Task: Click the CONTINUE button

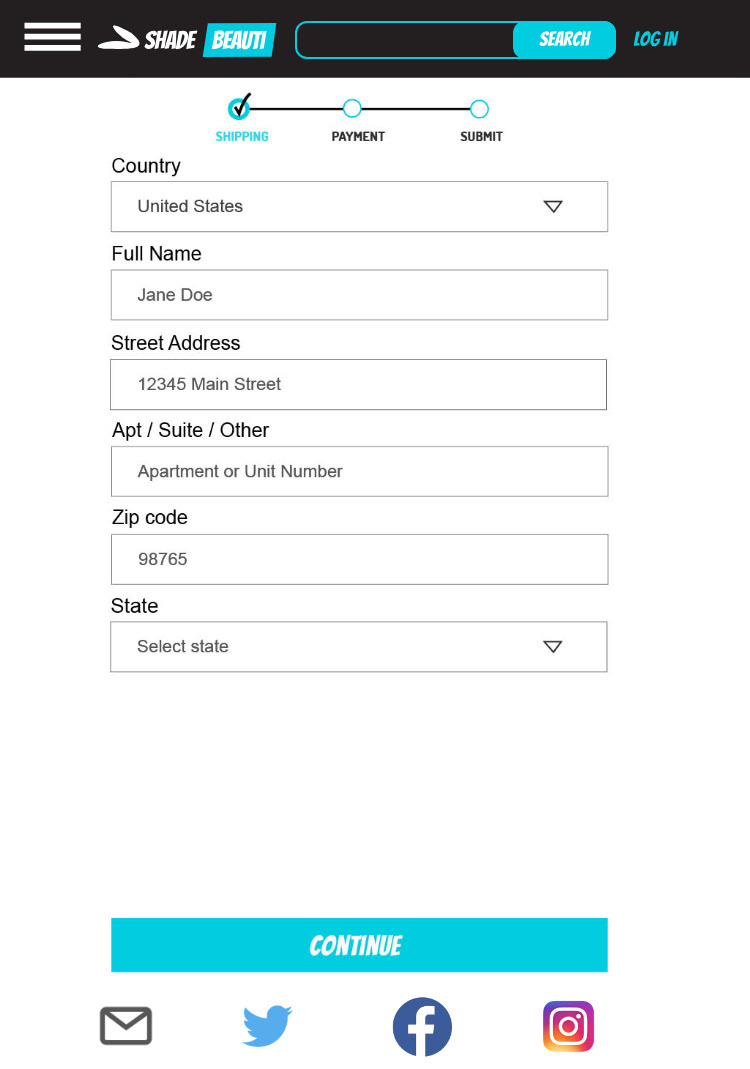Action: (x=359, y=945)
